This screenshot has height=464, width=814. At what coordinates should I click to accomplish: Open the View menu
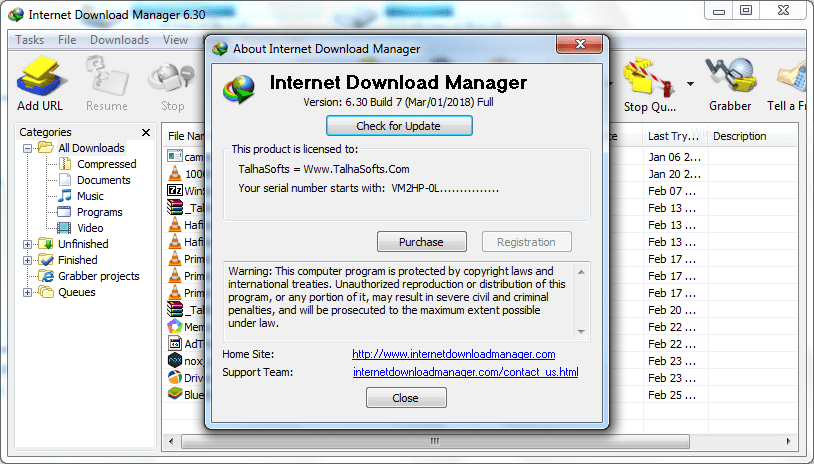click(x=175, y=40)
